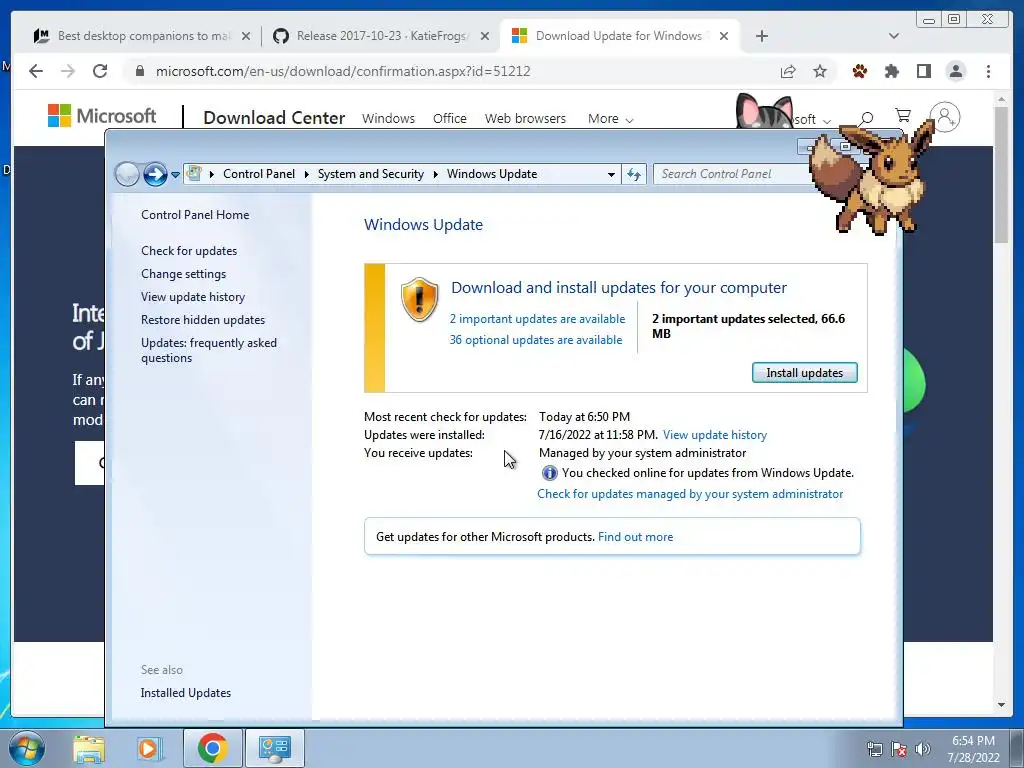Open Installed Updates under See also
The height and width of the screenshot is (768, 1024).
185,693
